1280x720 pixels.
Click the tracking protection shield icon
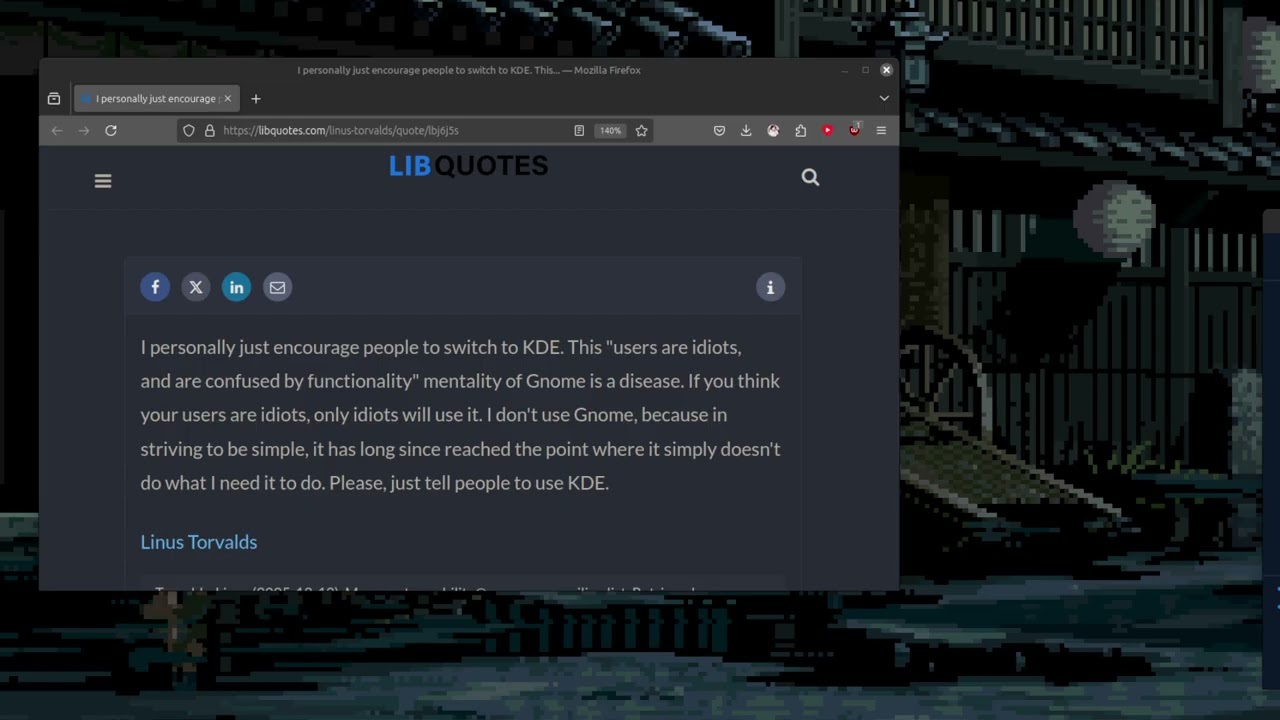pos(188,130)
